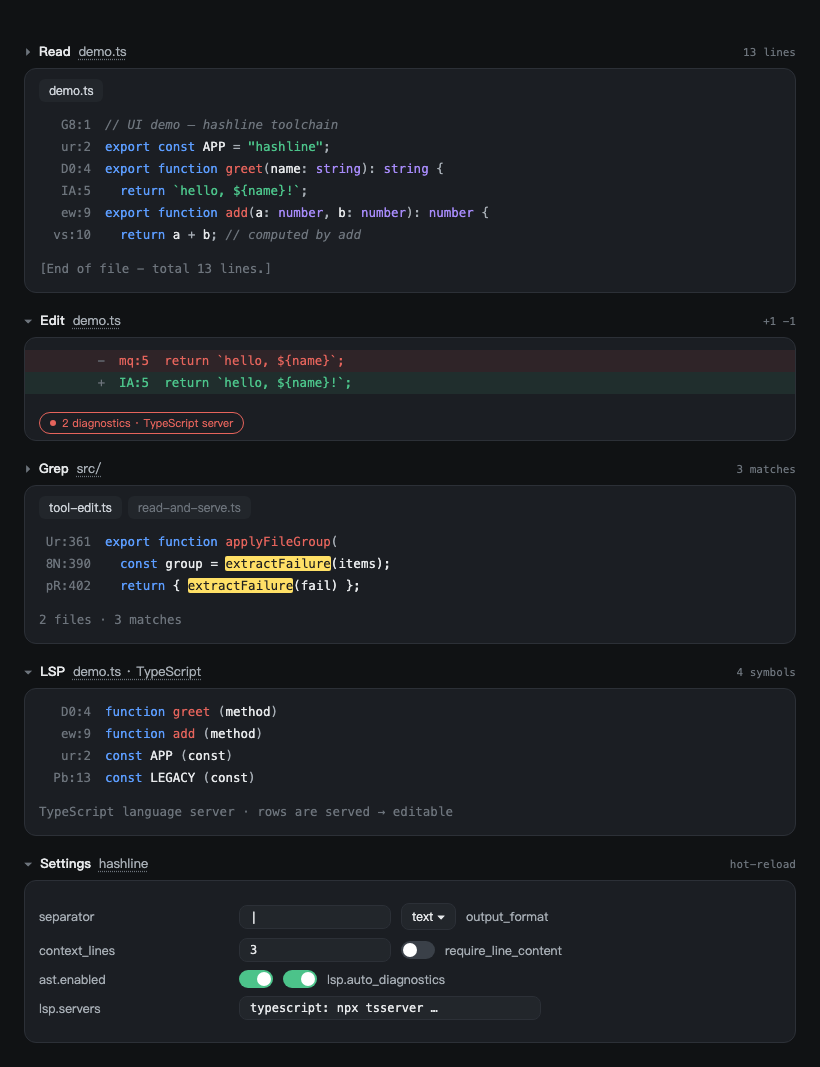Viewport: 820px width, 1067px height.
Task: Open the src/ link in Grep header
Action: (88, 469)
